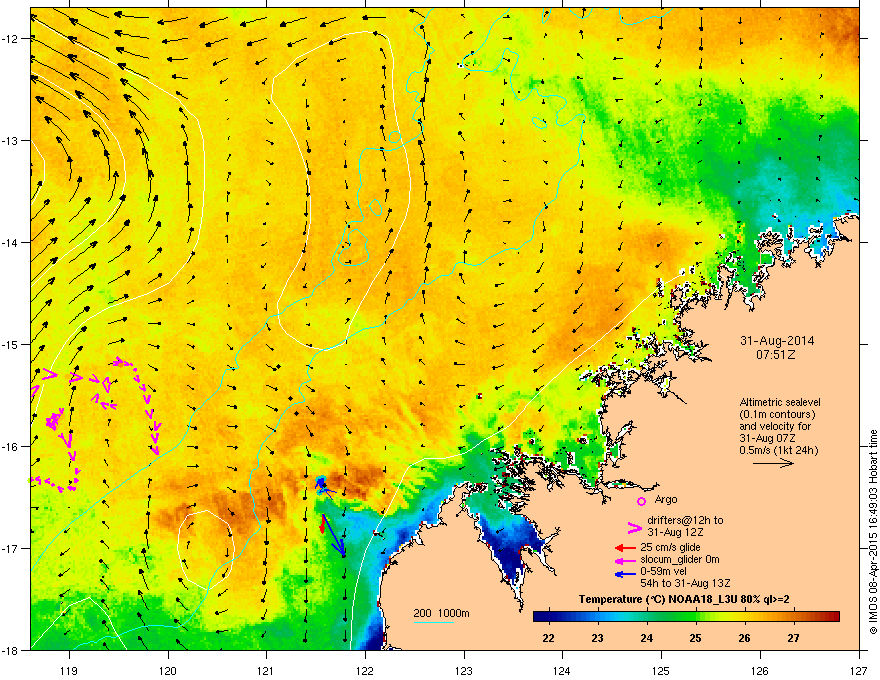The height and width of the screenshot is (680, 880).
Task: Click the longitude axis label '121'
Action: tap(266, 670)
